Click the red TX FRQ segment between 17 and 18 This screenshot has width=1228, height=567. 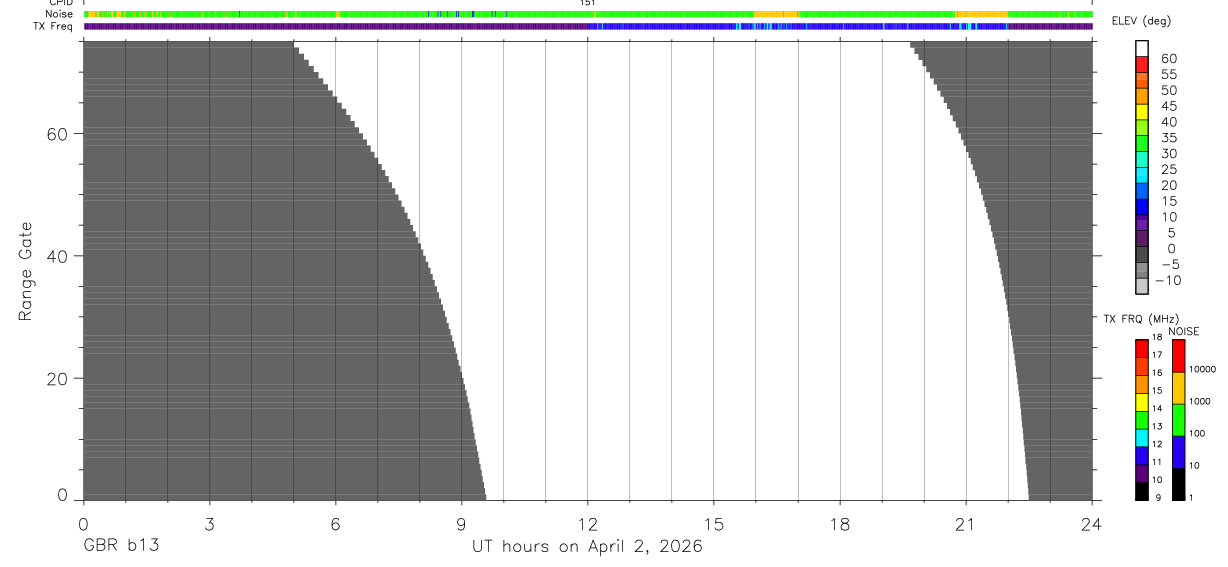1142,348
